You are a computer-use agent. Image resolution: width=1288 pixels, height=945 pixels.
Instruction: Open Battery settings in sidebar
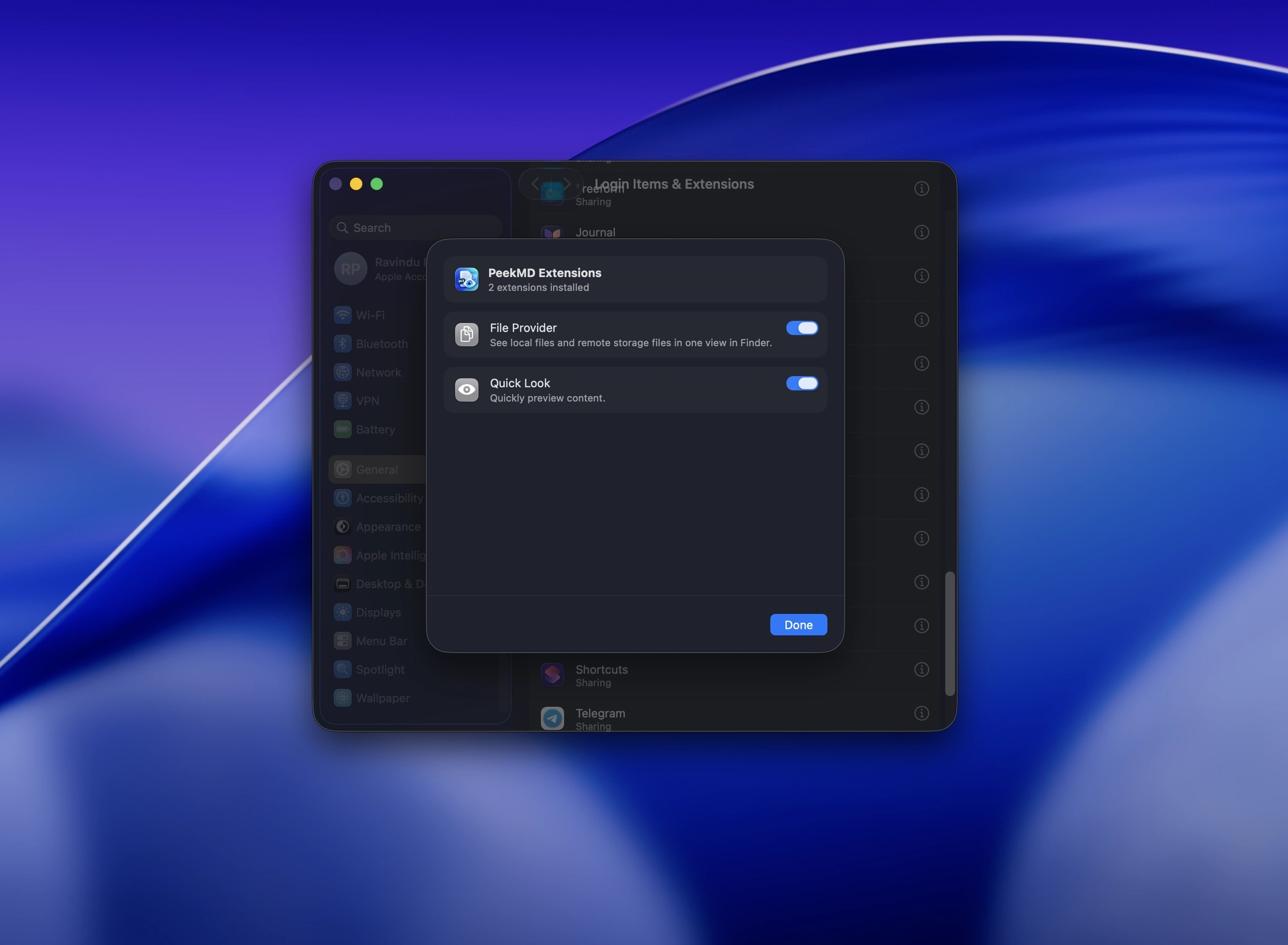pyautogui.click(x=378, y=430)
